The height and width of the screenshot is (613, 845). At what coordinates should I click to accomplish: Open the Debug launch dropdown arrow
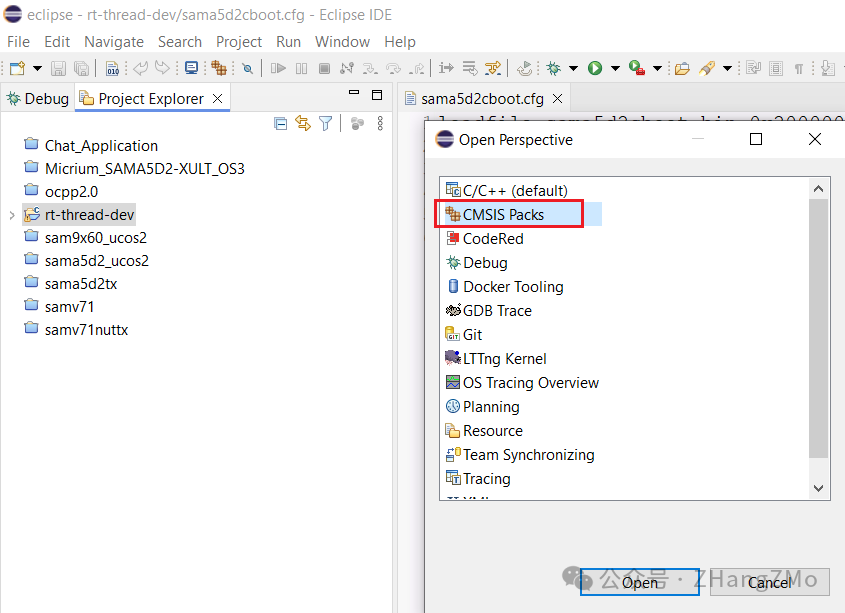pyautogui.click(x=573, y=68)
